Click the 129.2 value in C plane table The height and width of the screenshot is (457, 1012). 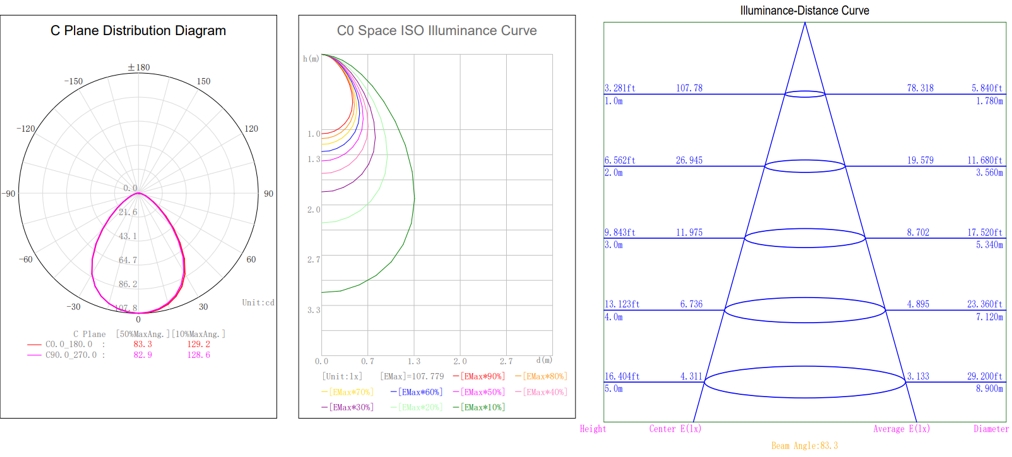tap(197, 345)
